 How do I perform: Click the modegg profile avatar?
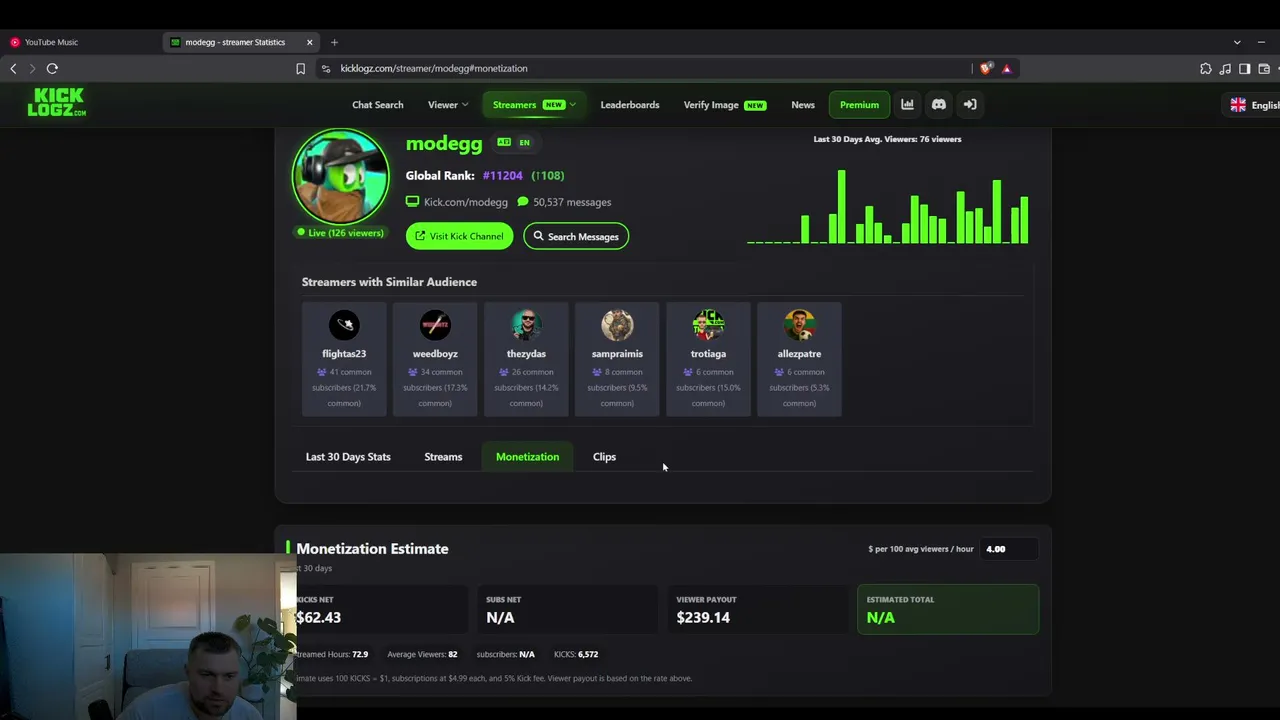[340, 177]
